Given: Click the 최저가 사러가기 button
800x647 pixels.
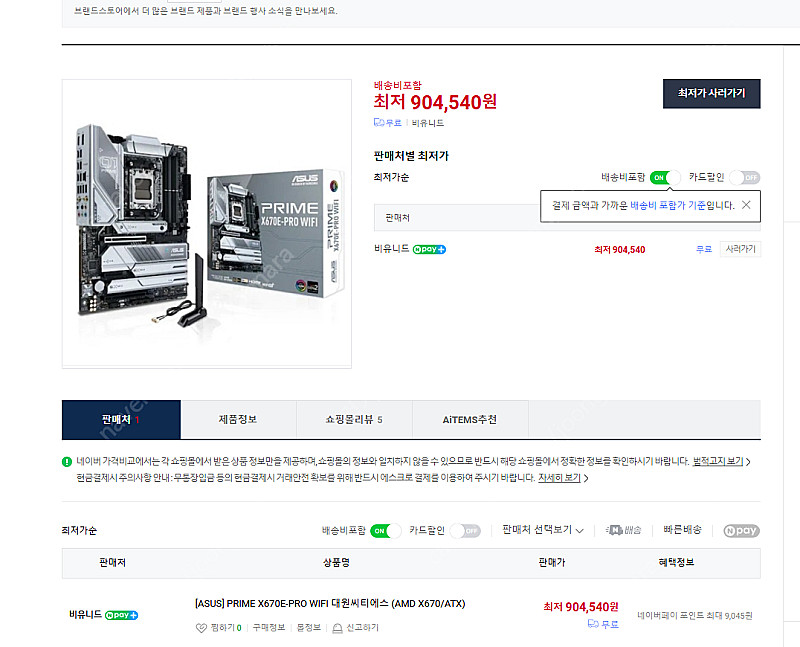Looking at the screenshot, I should [711, 93].
